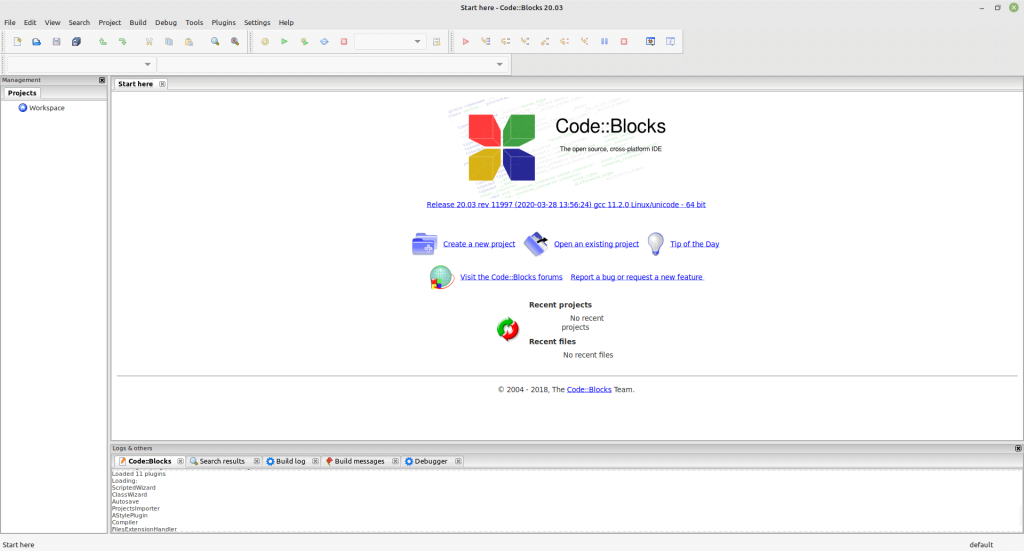The width and height of the screenshot is (1024, 551).
Task: Visit the Code::Blocks forums link
Action: pyautogui.click(x=511, y=277)
